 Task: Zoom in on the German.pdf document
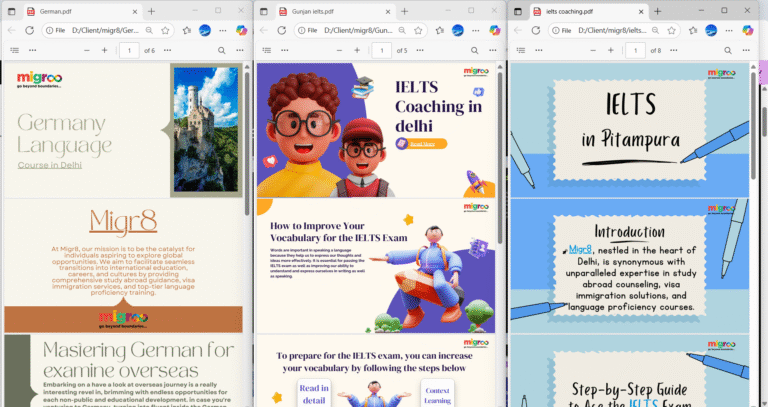pyautogui.click(x=104, y=50)
